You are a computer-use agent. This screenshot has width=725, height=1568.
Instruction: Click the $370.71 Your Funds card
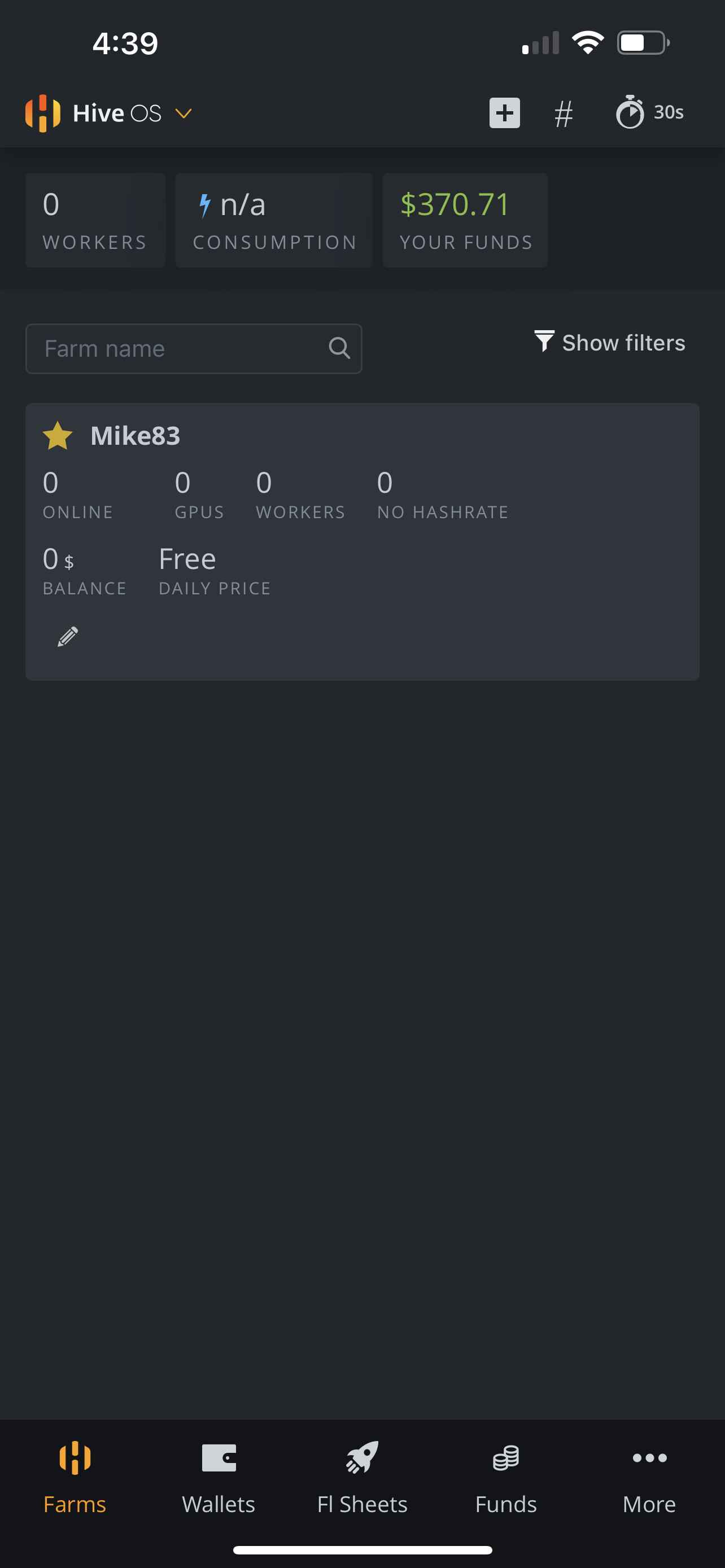[x=465, y=220]
